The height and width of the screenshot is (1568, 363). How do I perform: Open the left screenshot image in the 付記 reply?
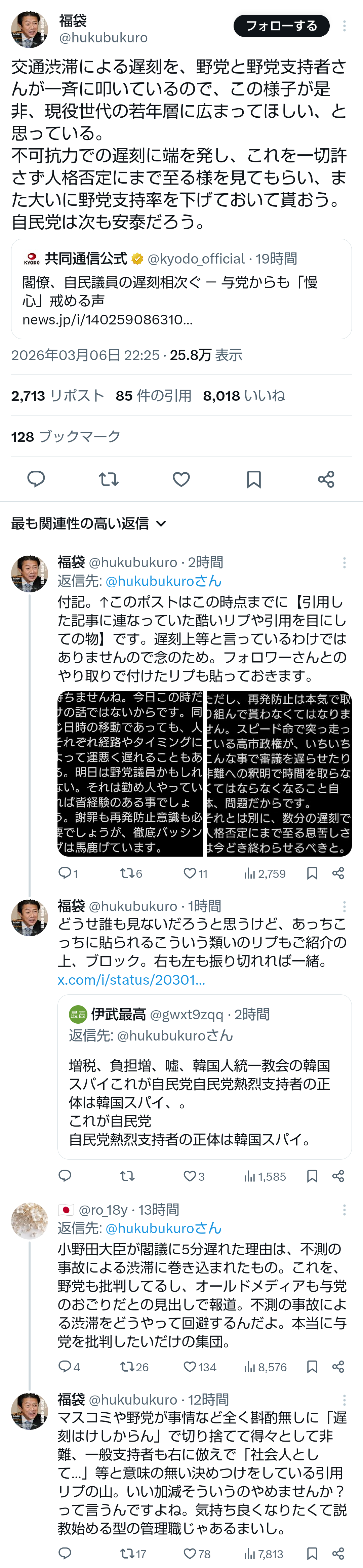[x=130, y=773]
